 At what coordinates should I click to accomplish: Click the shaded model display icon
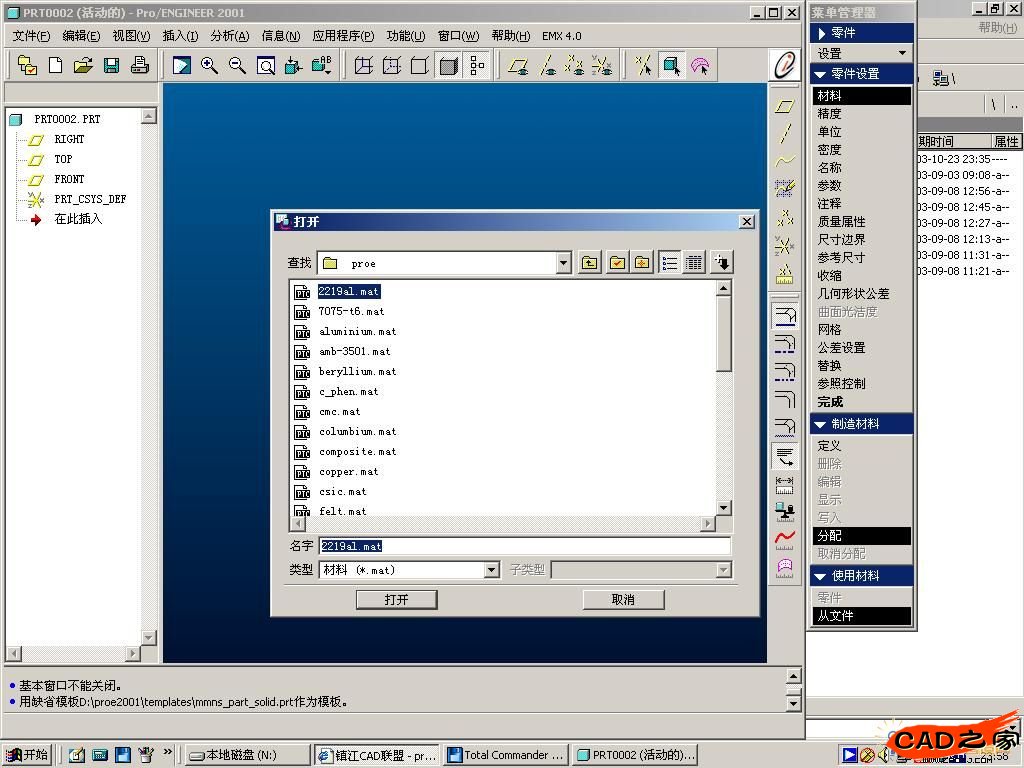coord(449,66)
